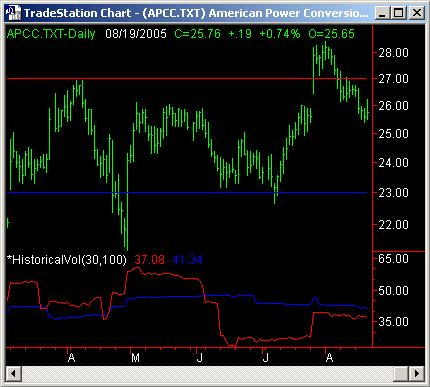430x387 pixels.
Task: Click the 26.00 price axis label
Action: [393, 106]
